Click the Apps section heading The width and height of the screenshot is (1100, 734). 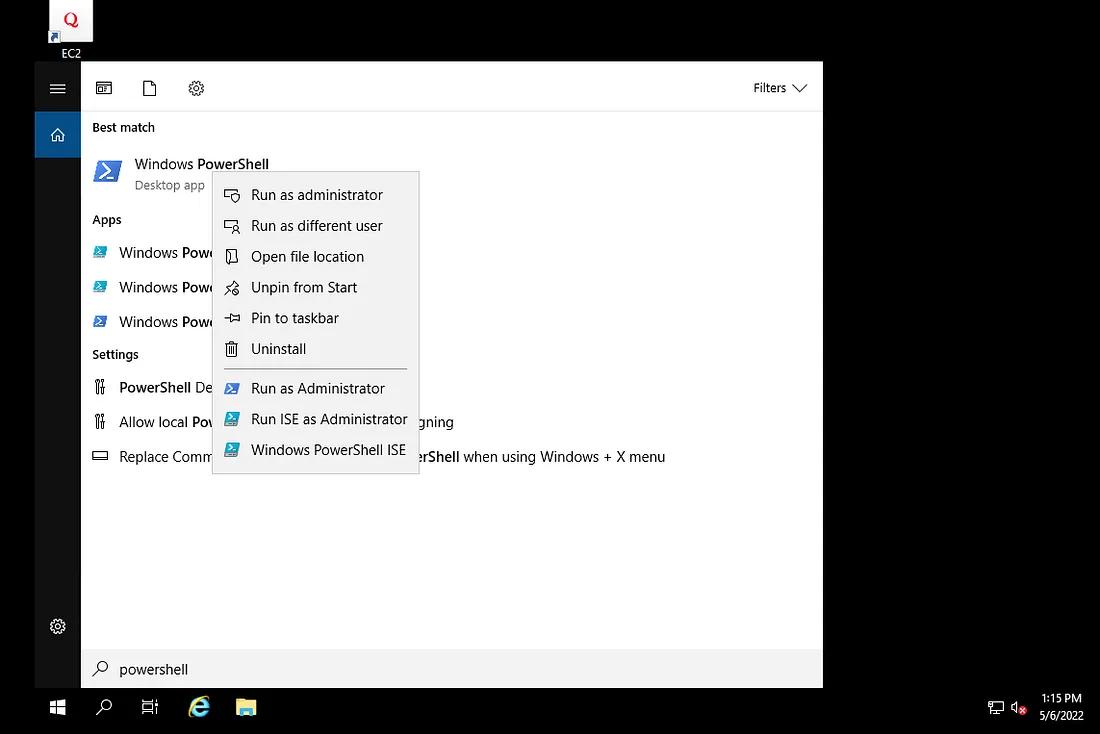[x=107, y=220]
